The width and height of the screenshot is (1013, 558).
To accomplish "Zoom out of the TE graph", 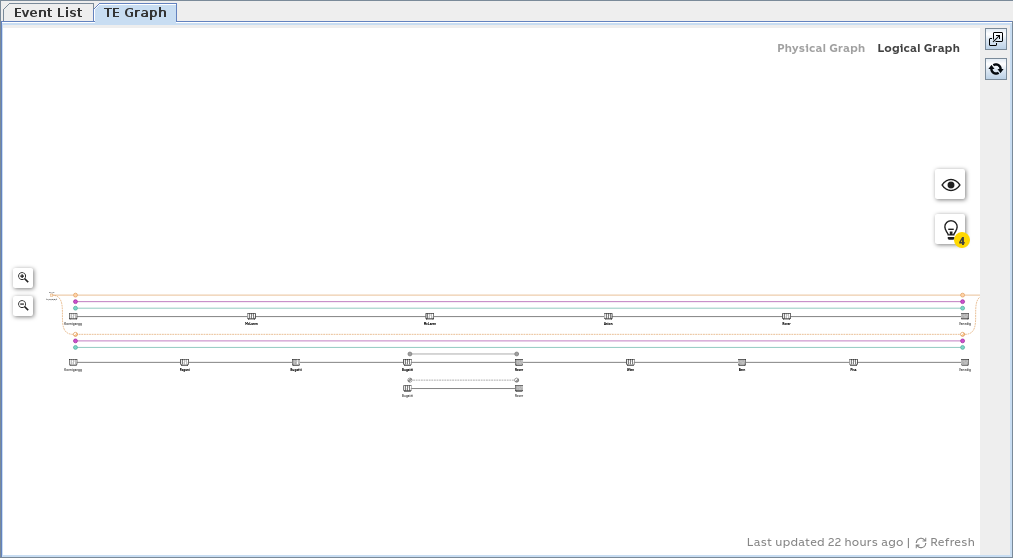I will tap(23, 306).
